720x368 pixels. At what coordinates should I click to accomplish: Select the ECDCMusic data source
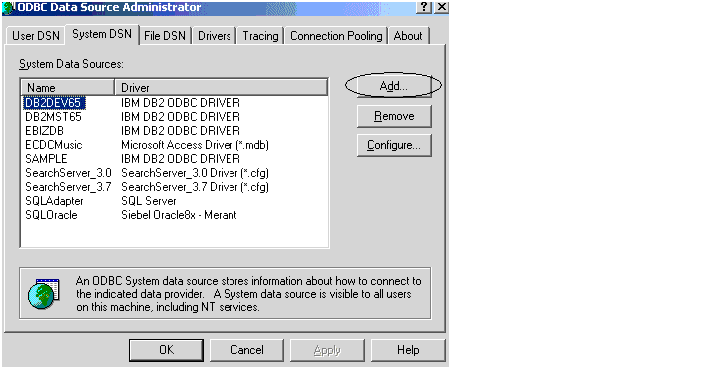click(x=54, y=145)
